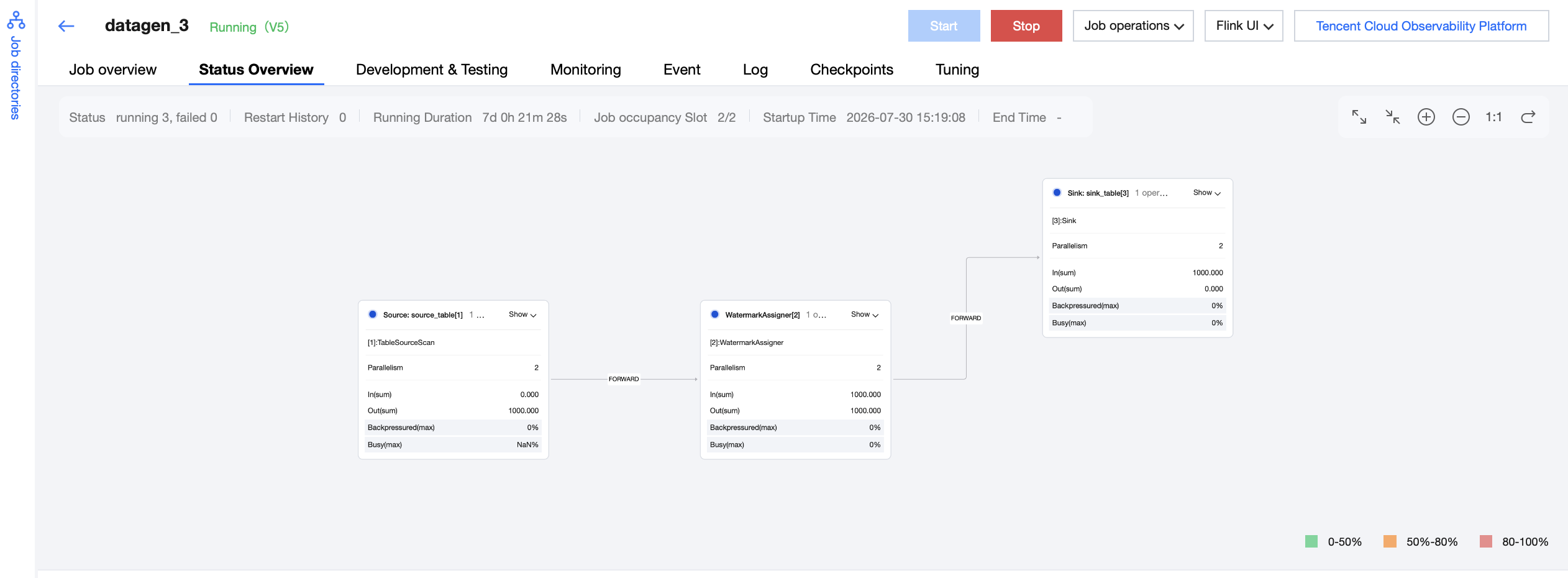1568x578 pixels.
Task: Zoom out of the graph with minus icon
Action: [1461, 117]
